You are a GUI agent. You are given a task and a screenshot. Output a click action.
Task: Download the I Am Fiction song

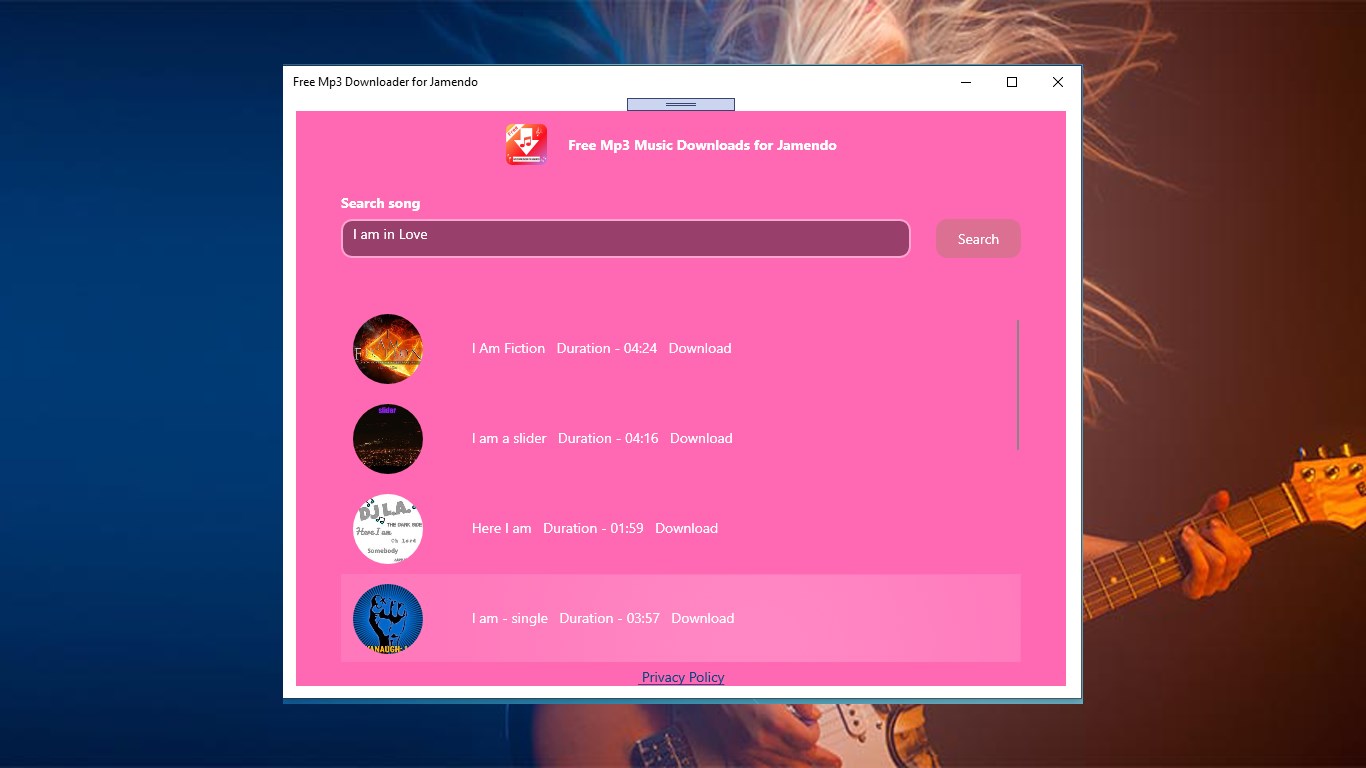coord(700,348)
